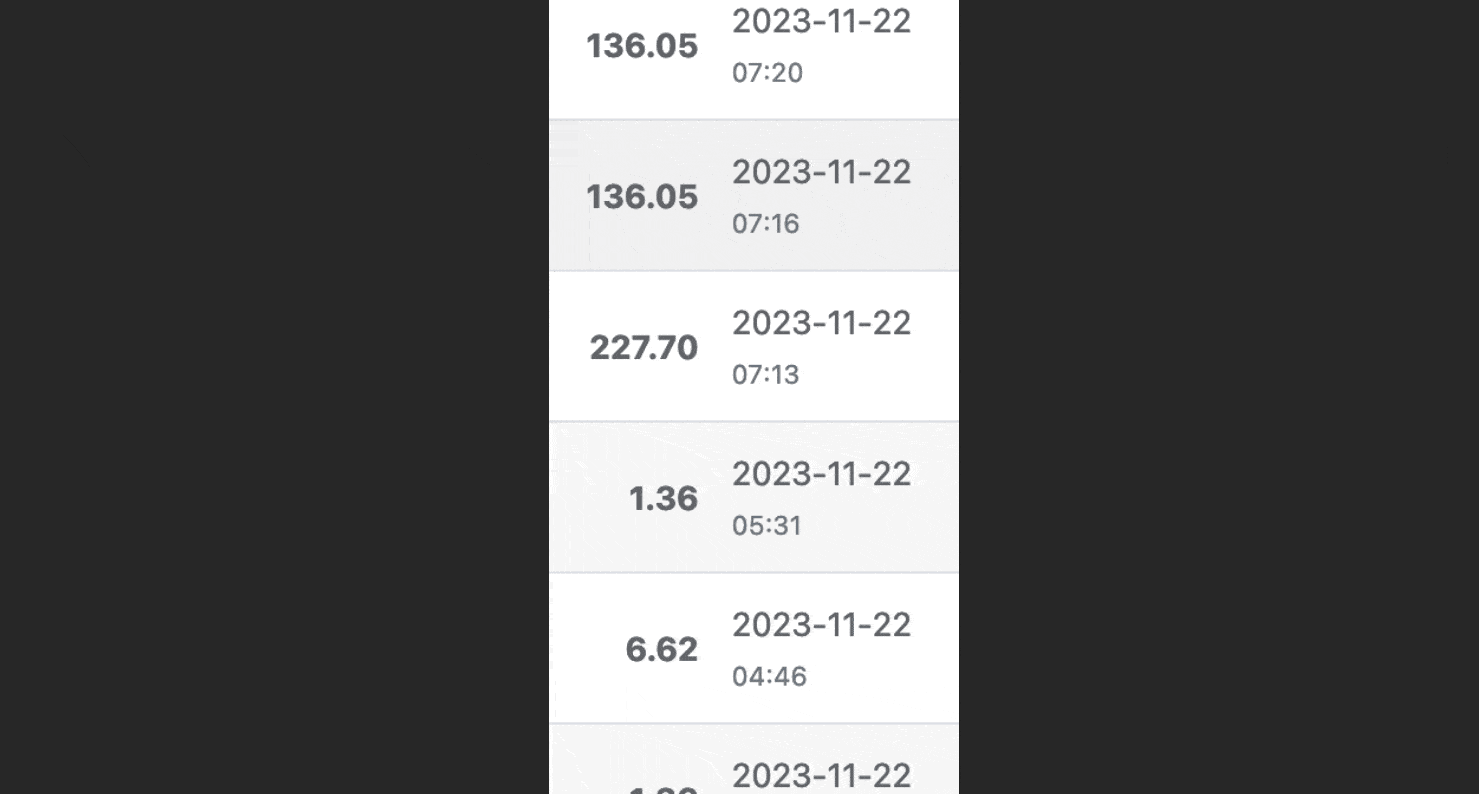Image resolution: width=1479 pixels, height=794 pixels.
Task: Tap the 1.36 amount entry
Action: [x=663, y=499]
